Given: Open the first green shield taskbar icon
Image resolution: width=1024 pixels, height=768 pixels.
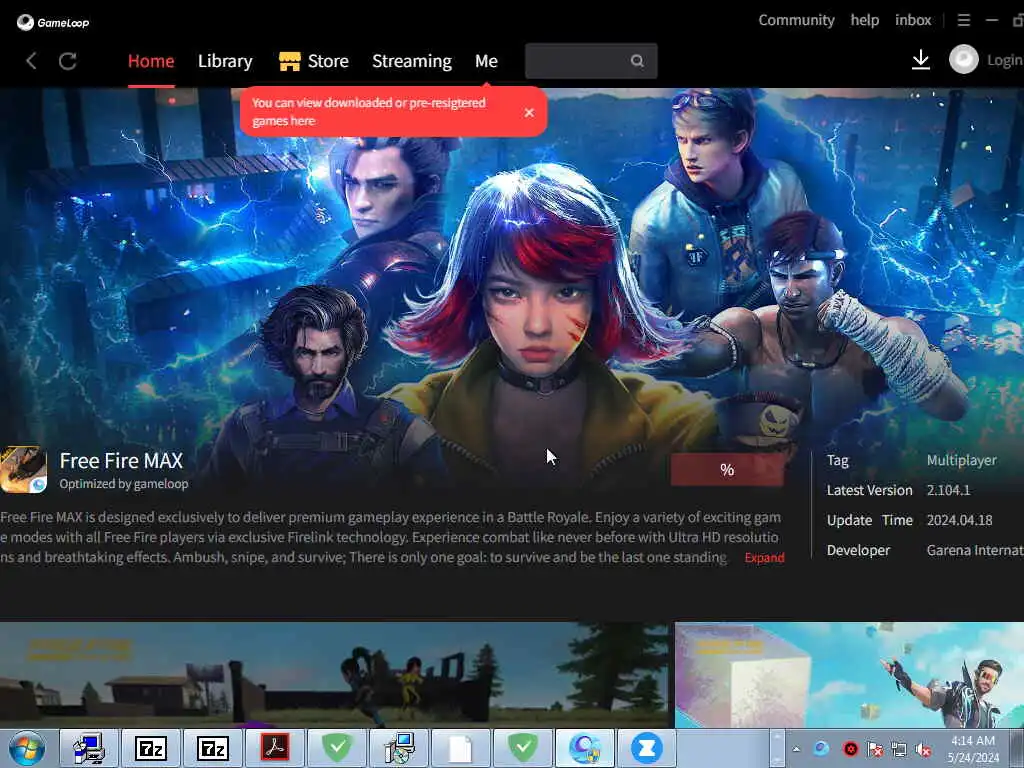Looking at the screenshot, I should pos(337,748).
